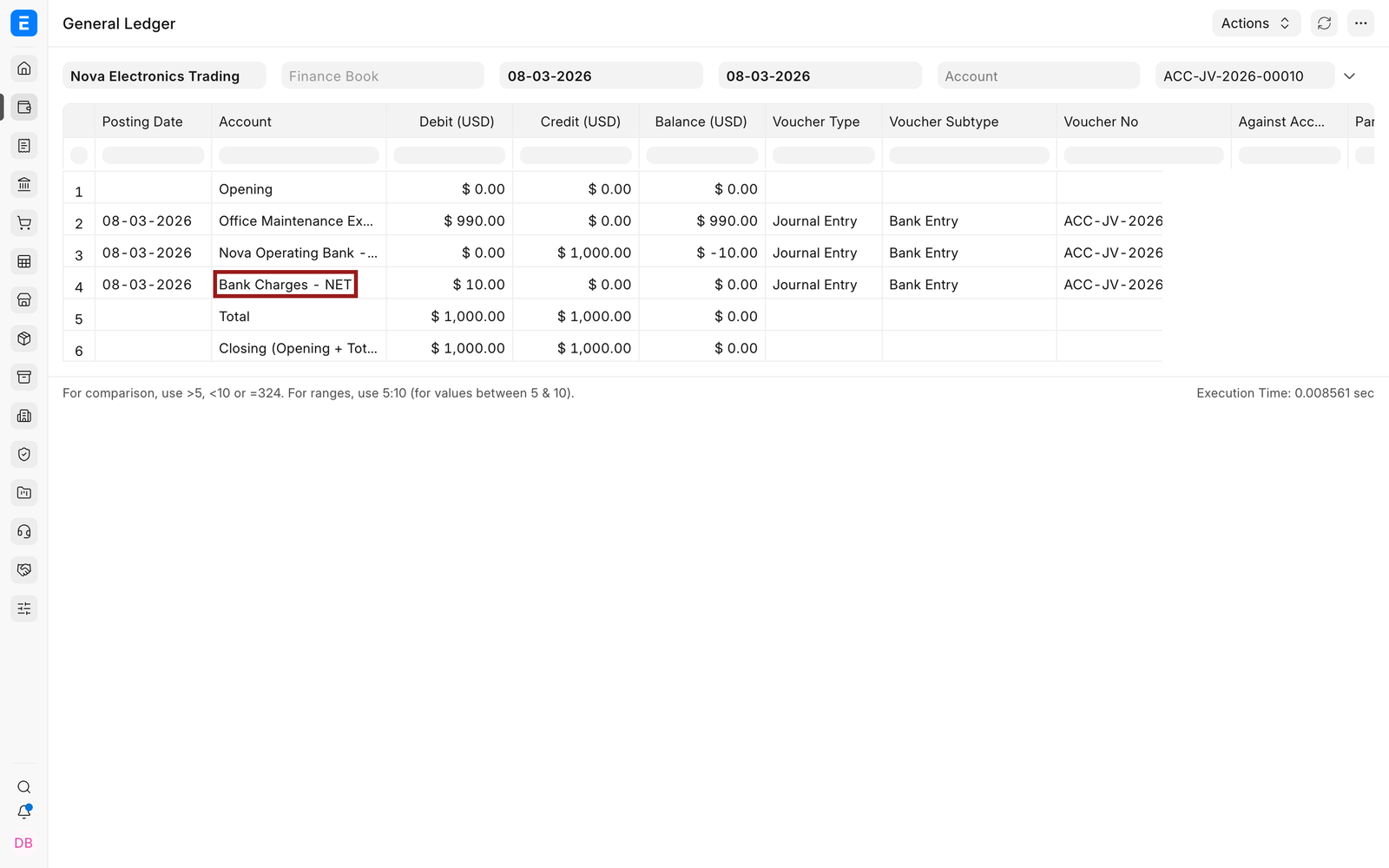This screenshot has height=868, width=1389.
Task: Select the Nova Operating Bank account cell
Action: pyautogui.click(x=299, y=253)
